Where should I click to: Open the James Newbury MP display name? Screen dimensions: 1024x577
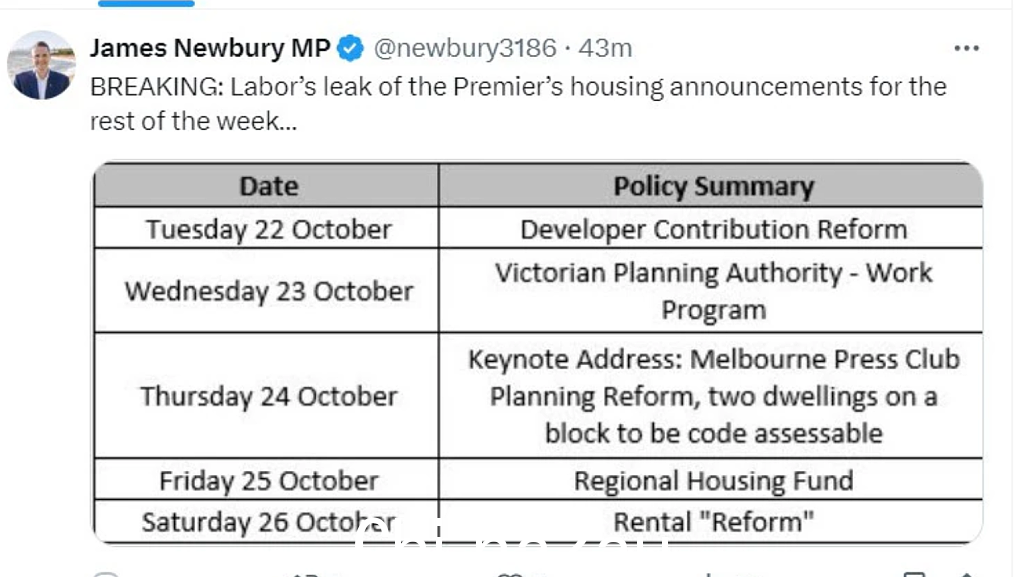210,48
